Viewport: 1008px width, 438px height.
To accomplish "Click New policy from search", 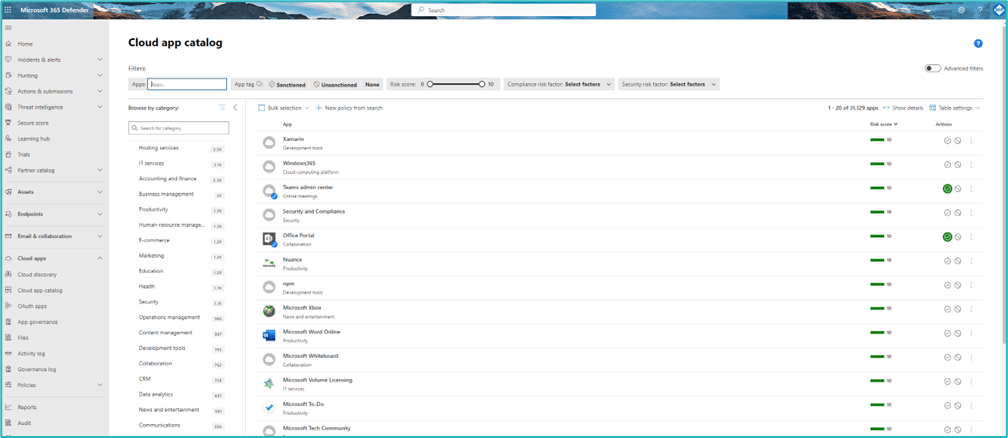I will (x=349, y=108).
